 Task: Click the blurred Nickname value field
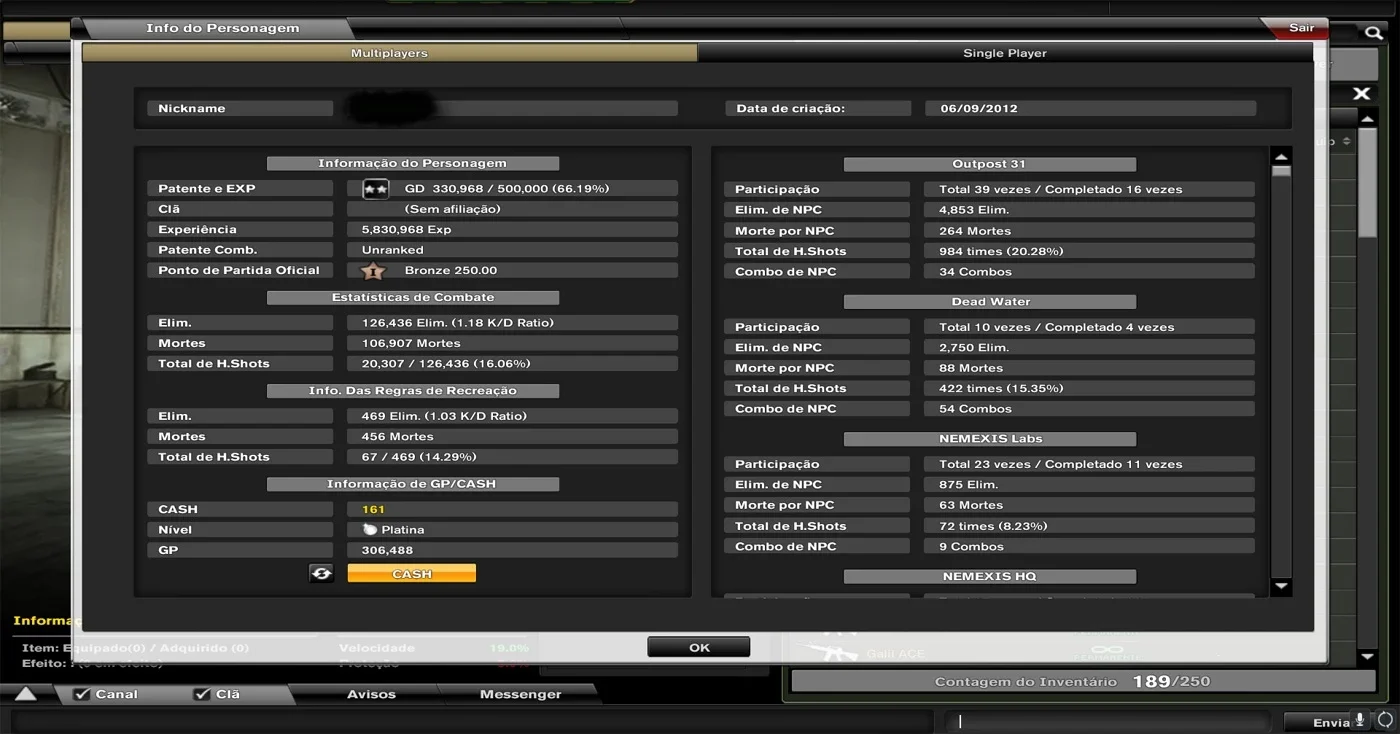[x=512, y=108]
